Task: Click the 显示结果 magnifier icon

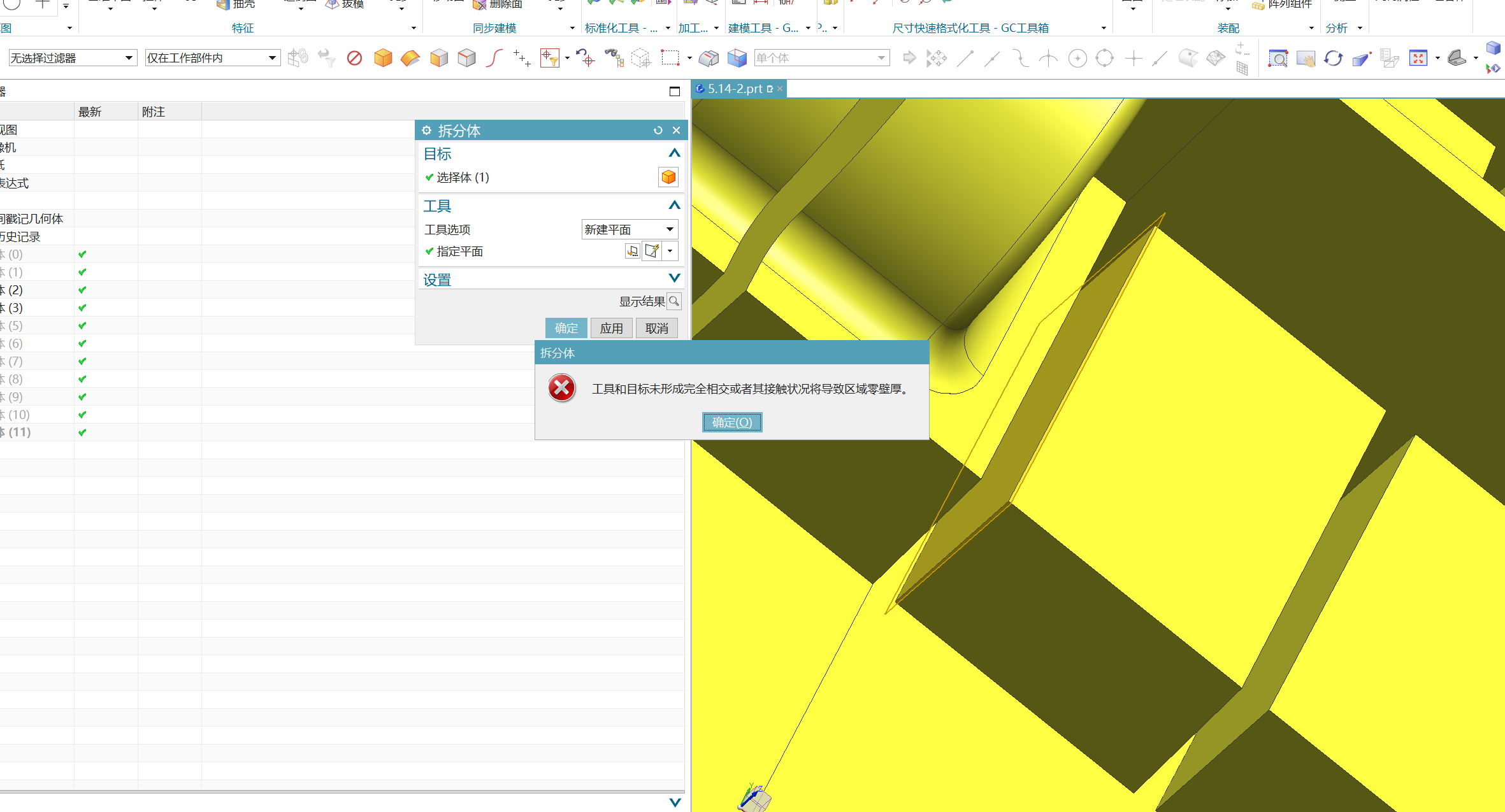Action: tap(674, 301)
